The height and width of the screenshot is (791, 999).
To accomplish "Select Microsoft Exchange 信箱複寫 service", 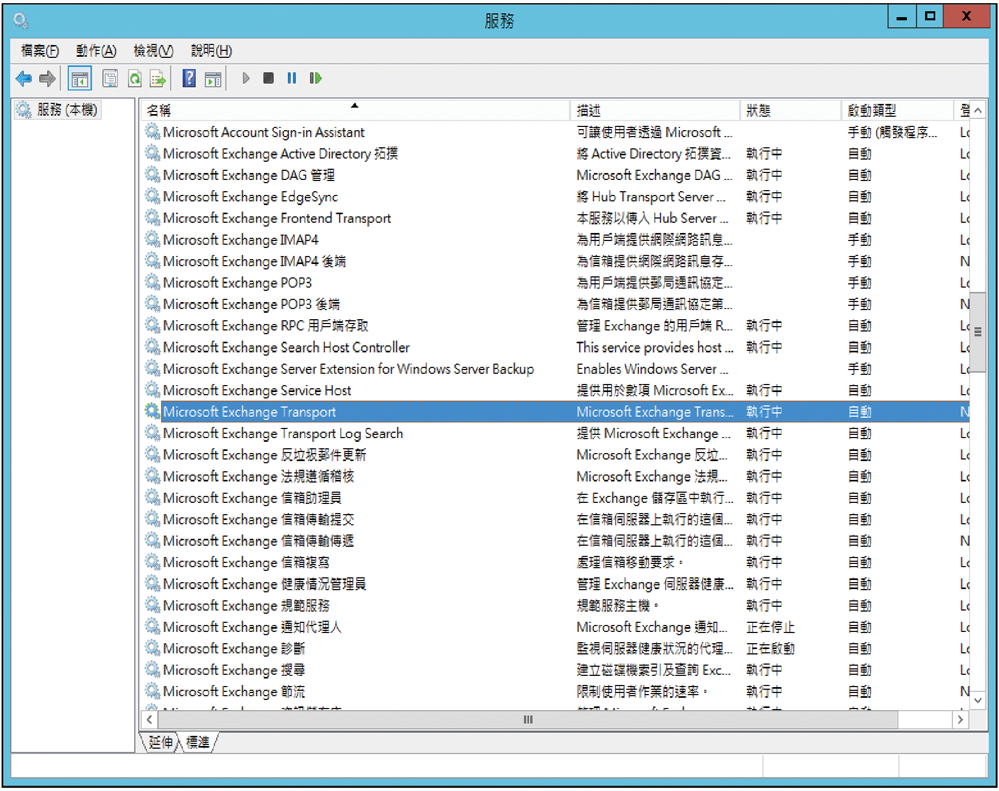I will coord(554,562).
